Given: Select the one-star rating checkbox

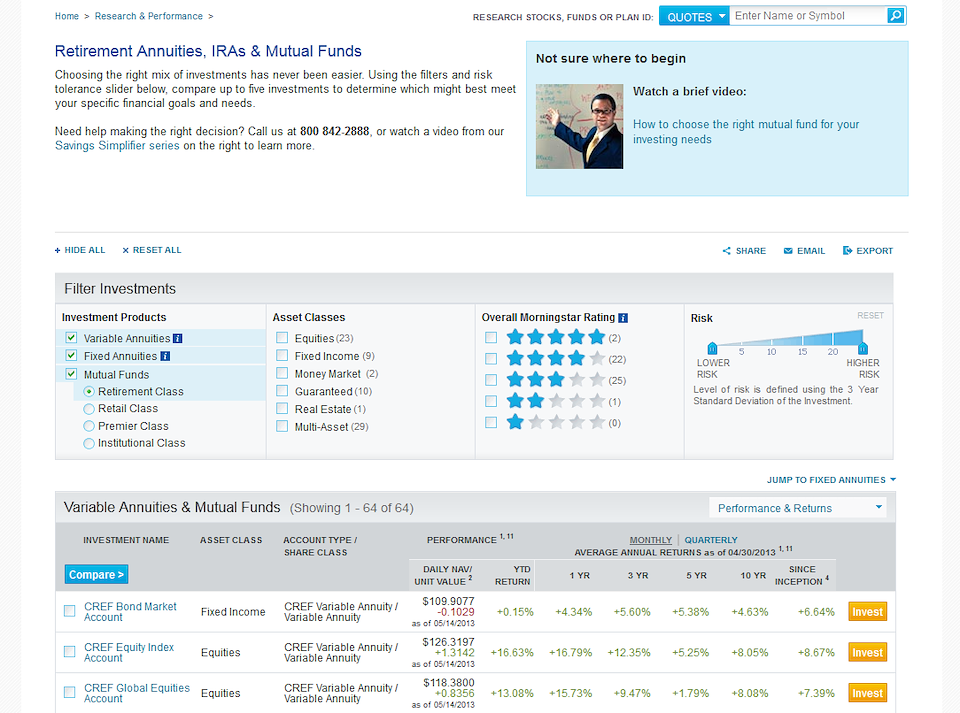Looking at the screenshot, I should (x=491, y=422).
